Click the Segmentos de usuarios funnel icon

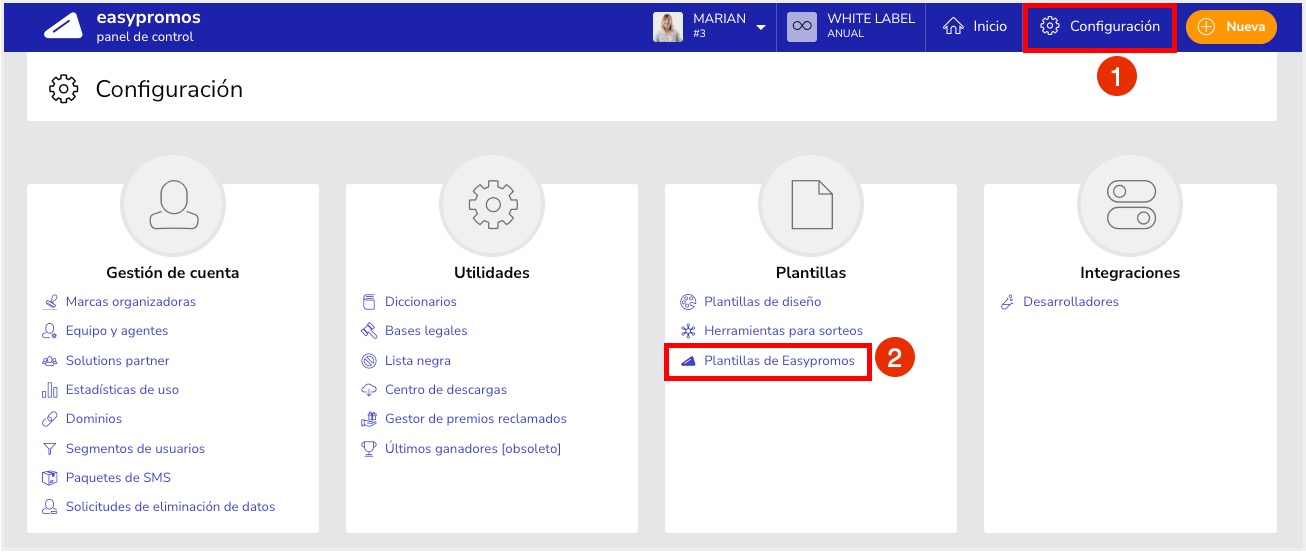(x=50, y=449)
